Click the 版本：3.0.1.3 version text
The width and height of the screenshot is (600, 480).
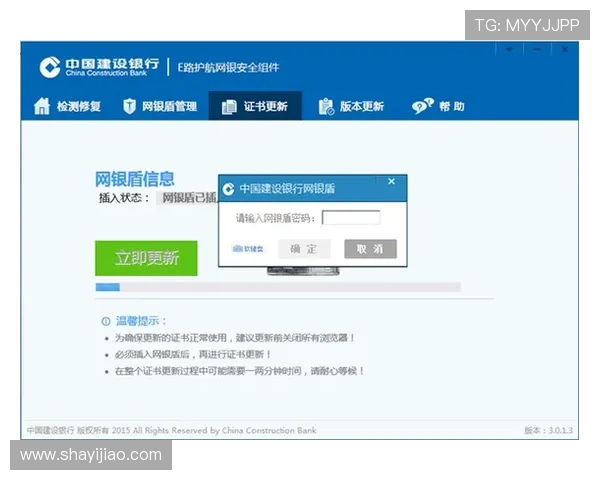(x=548, y=430)
